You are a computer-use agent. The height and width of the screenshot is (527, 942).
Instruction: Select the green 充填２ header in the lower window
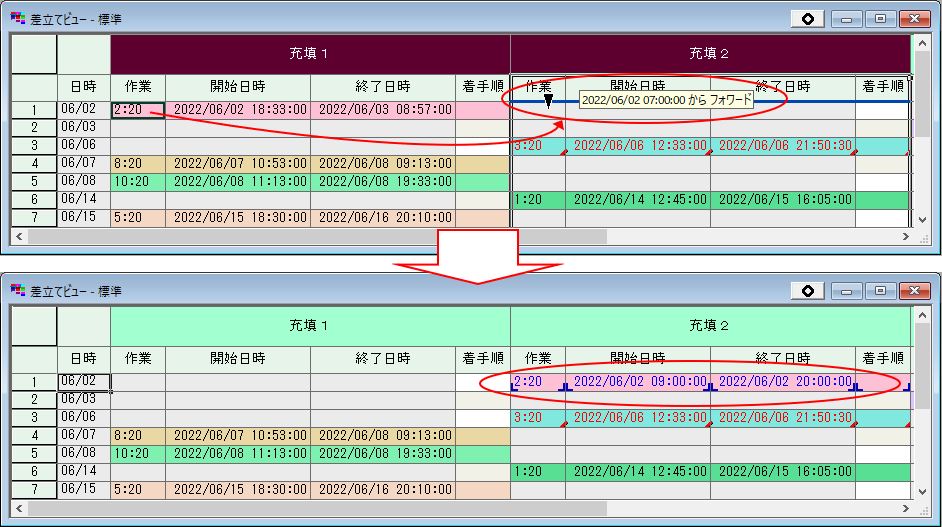pyautogui.click(x=710, y=326)
